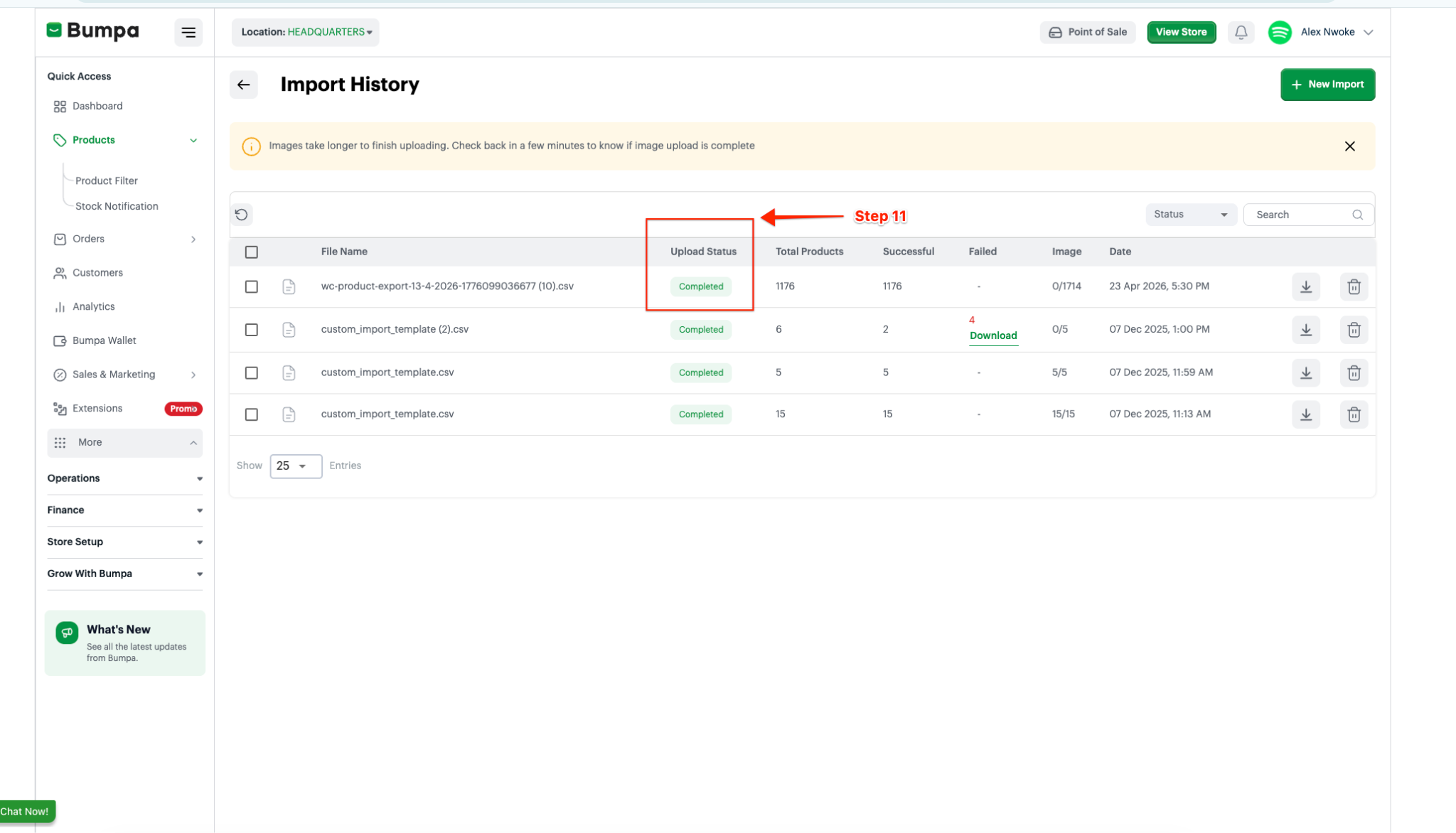Dismiss the image upload info banner
1456x833 pixels.
pyautogui.click(x=1349, y=146)
